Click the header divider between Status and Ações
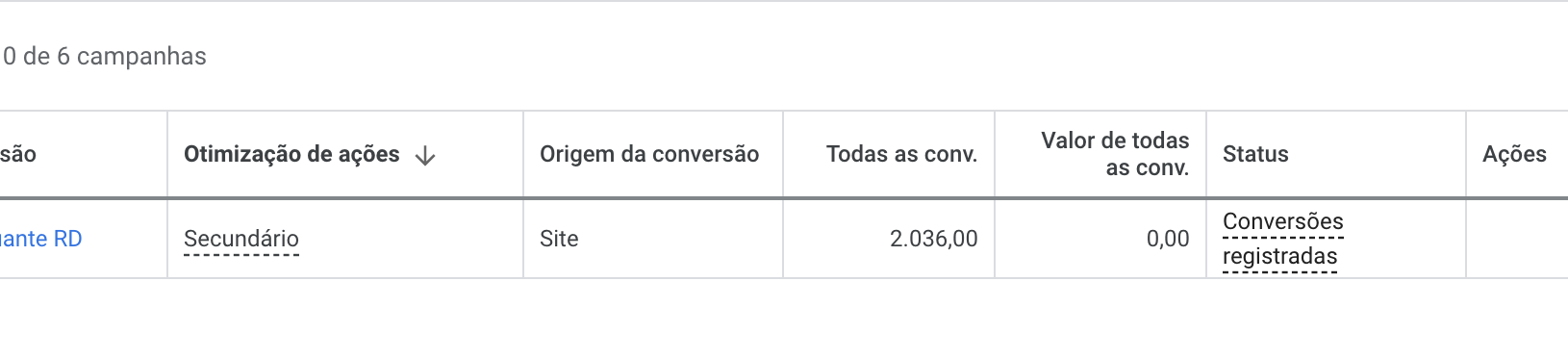 coord(1466,154)
